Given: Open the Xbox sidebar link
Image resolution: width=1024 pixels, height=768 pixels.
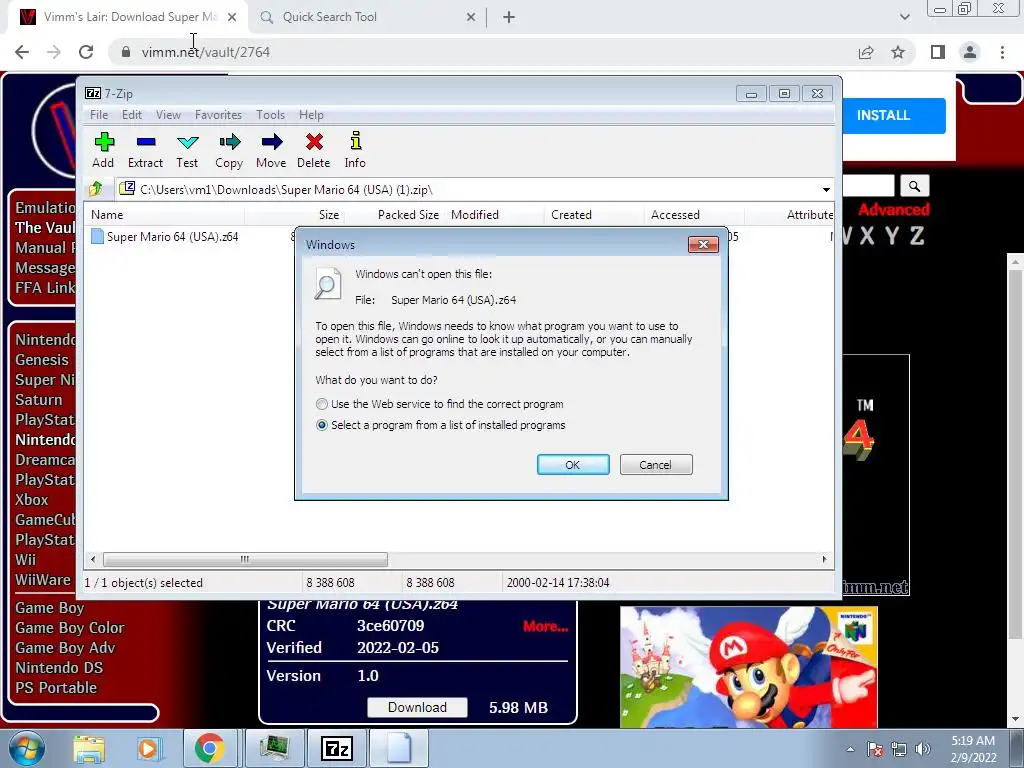Looking at the screenshot, I should [31, 500].
